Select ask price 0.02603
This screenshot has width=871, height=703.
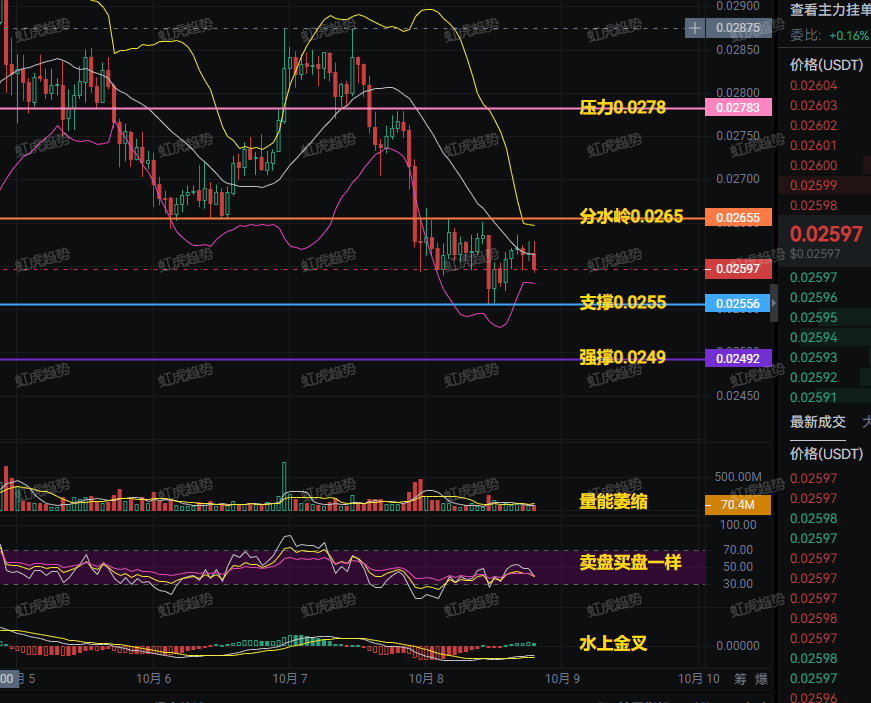click(813, 106)
